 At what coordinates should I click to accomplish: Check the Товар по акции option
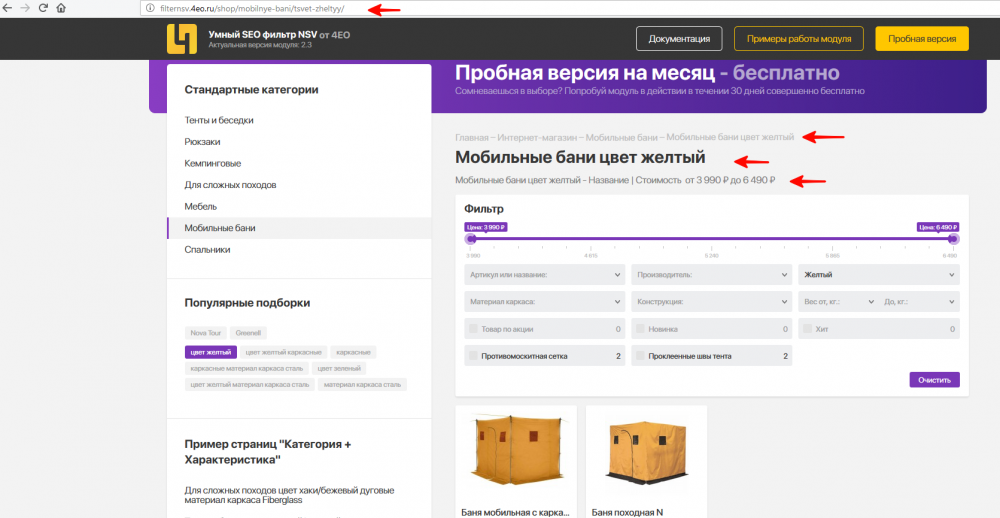pos(473,329)
